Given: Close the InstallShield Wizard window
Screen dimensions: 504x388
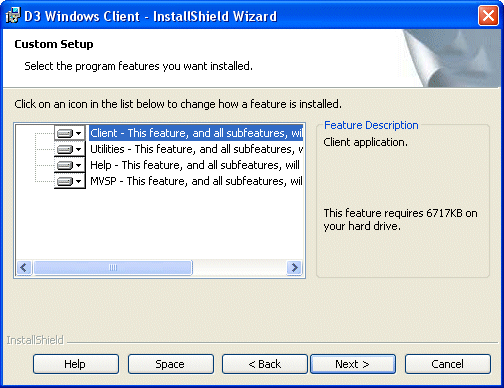Looking at the screenshot, I should pos(488,16).
